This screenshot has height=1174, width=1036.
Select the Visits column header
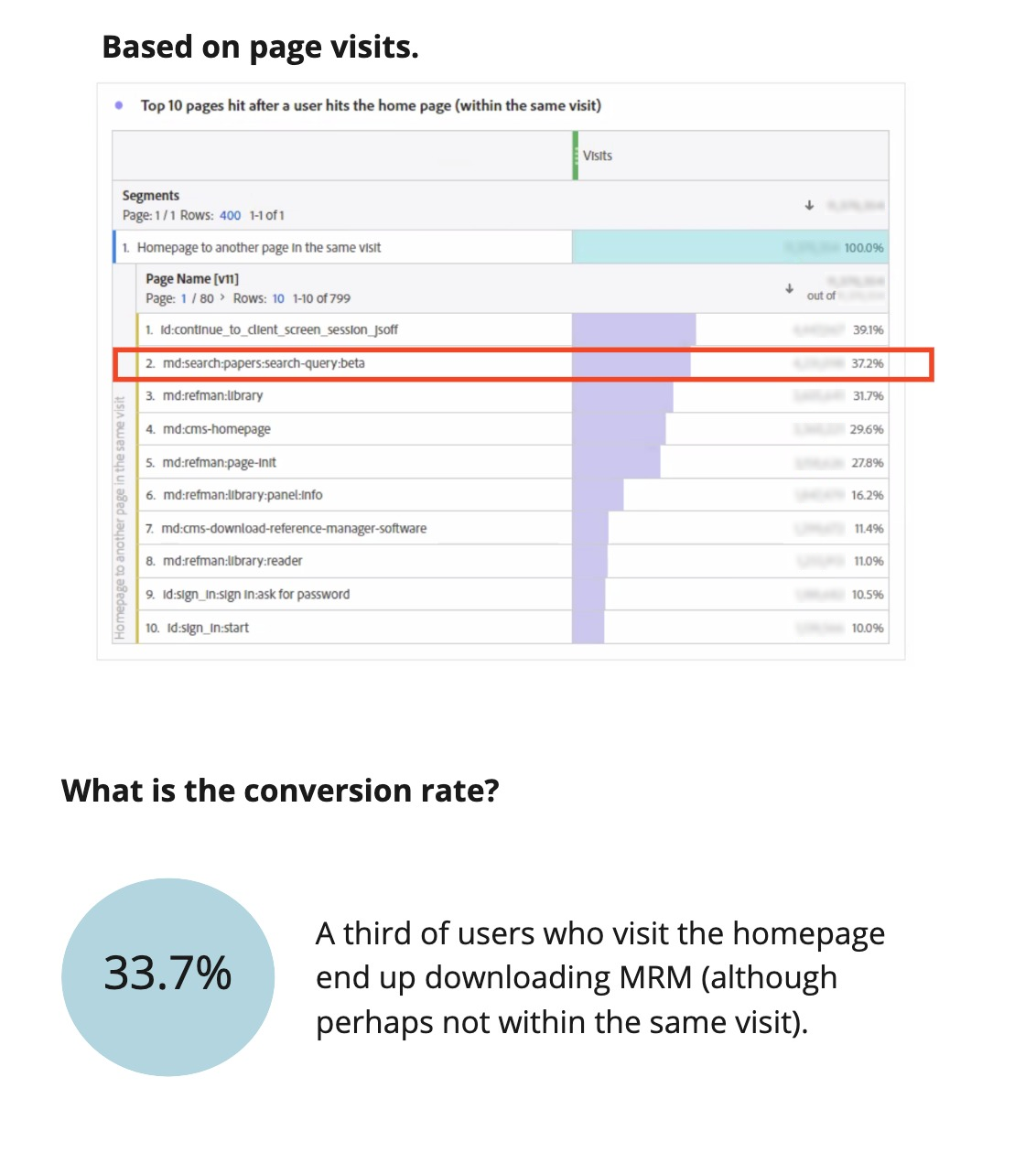tap(598, 156)
